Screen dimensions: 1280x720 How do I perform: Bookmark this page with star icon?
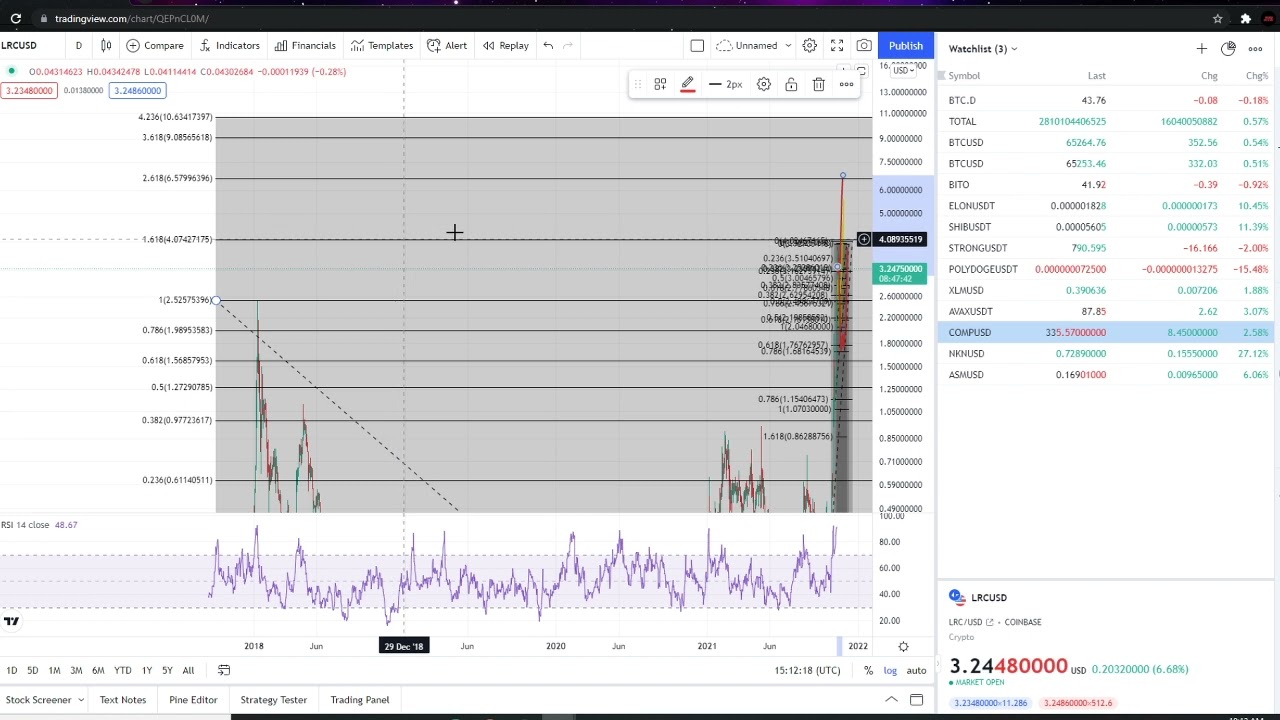1217,18
